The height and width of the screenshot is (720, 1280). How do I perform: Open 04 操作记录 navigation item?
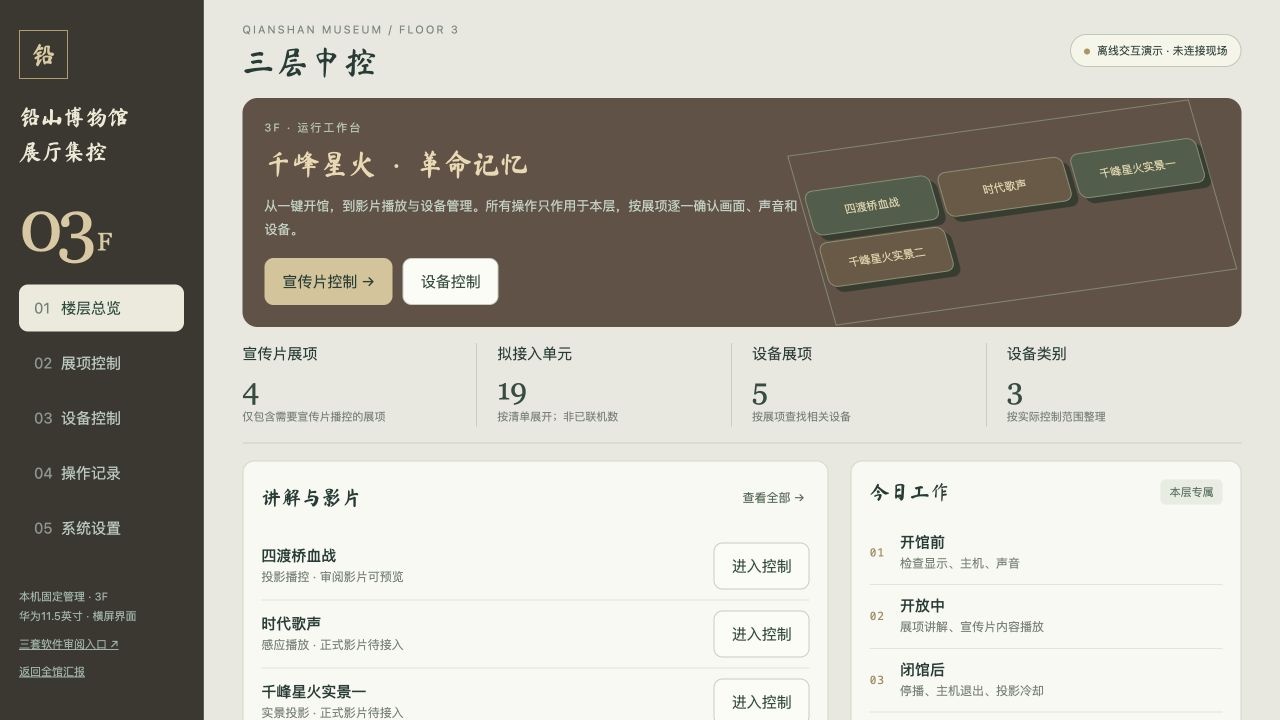(101, 473)
